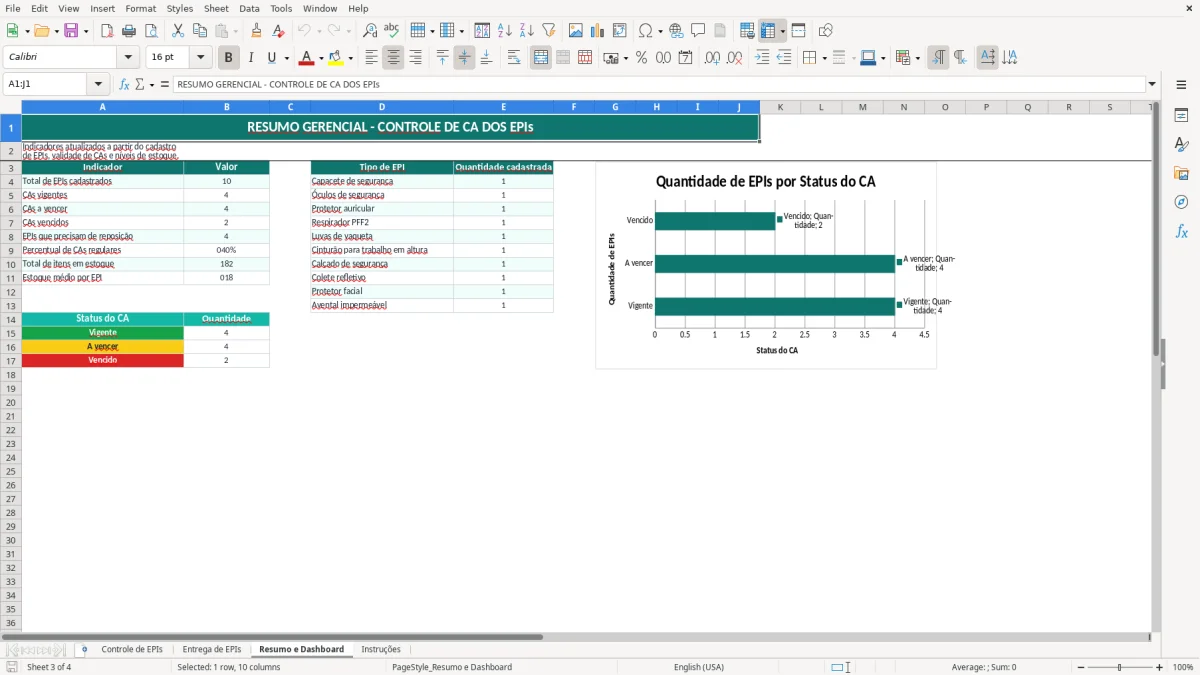Click the Insert Comment icon

pyautogui.click(x=699, y=31)
